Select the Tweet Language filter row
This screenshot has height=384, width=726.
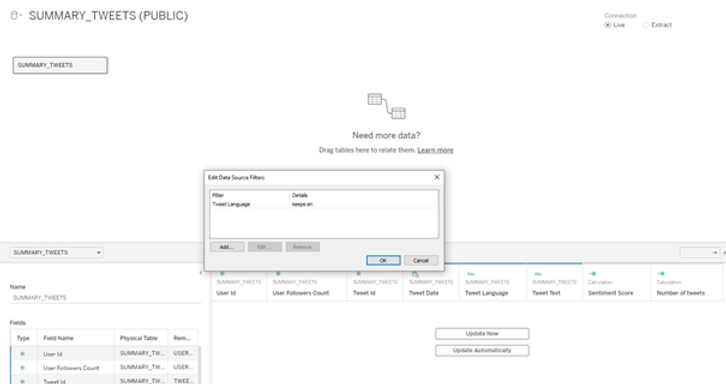(x=324, y=204)
